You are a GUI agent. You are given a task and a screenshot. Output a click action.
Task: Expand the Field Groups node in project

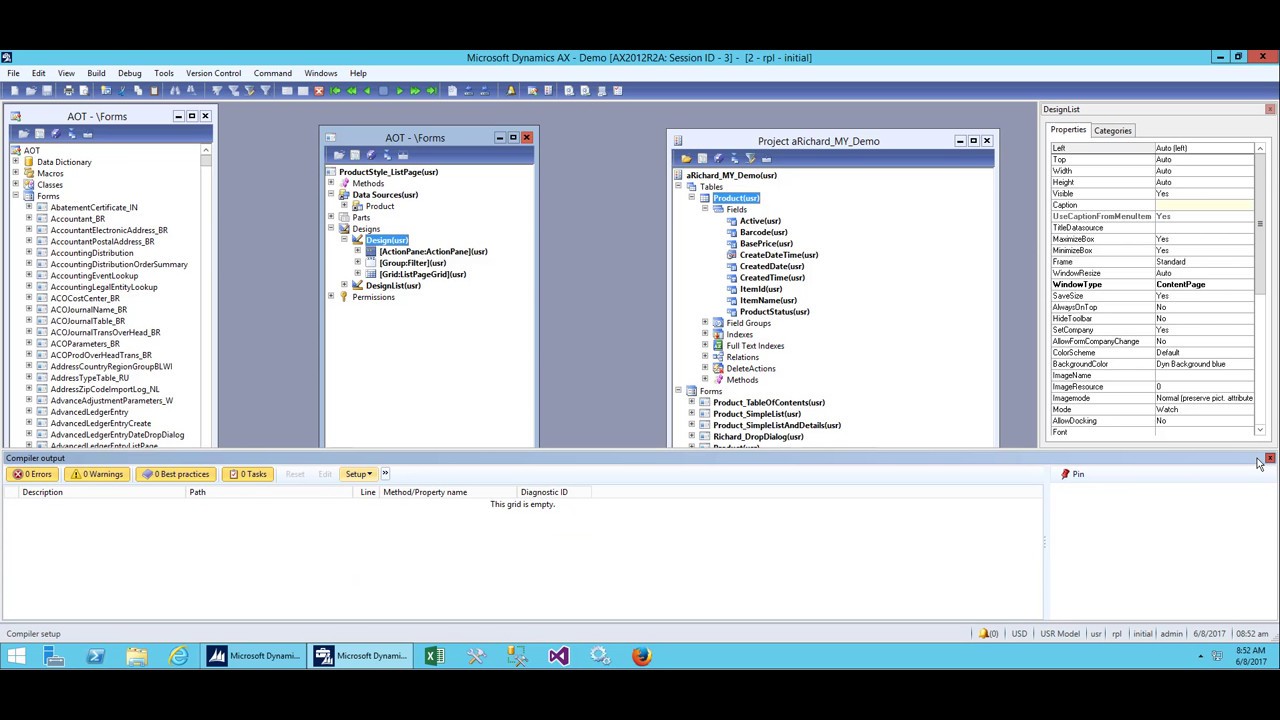pyautogui.click(x=705, y=323)
